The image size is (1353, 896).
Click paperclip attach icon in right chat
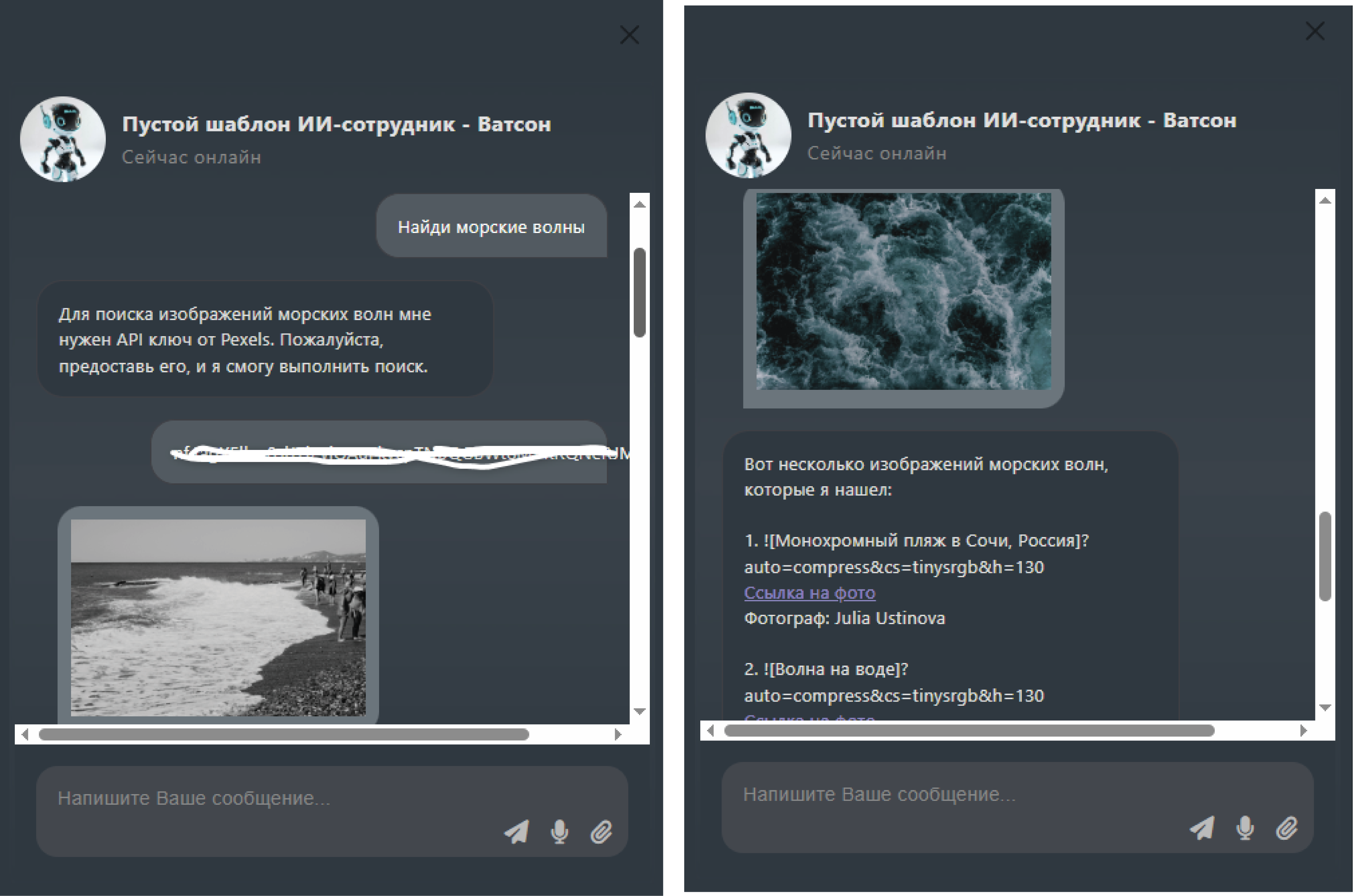click(x=1287, y=828)
